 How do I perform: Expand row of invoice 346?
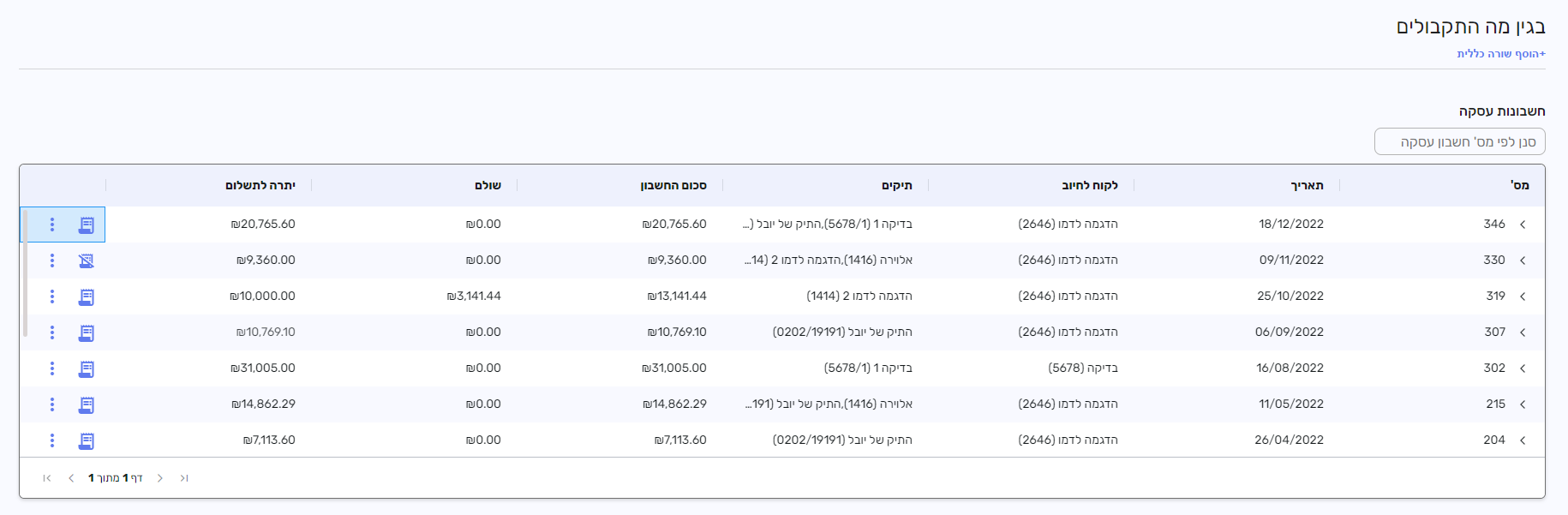tap(1523, 225)
